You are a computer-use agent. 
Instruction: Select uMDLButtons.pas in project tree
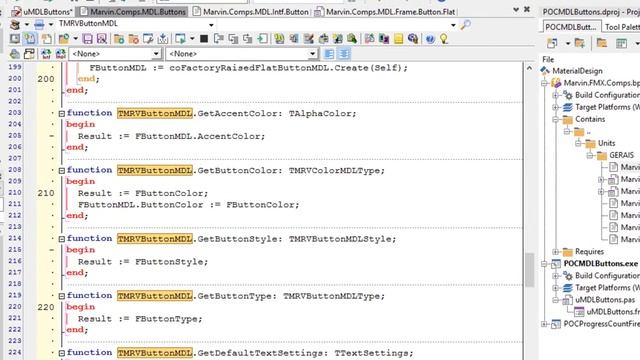[x=605, y=300]
